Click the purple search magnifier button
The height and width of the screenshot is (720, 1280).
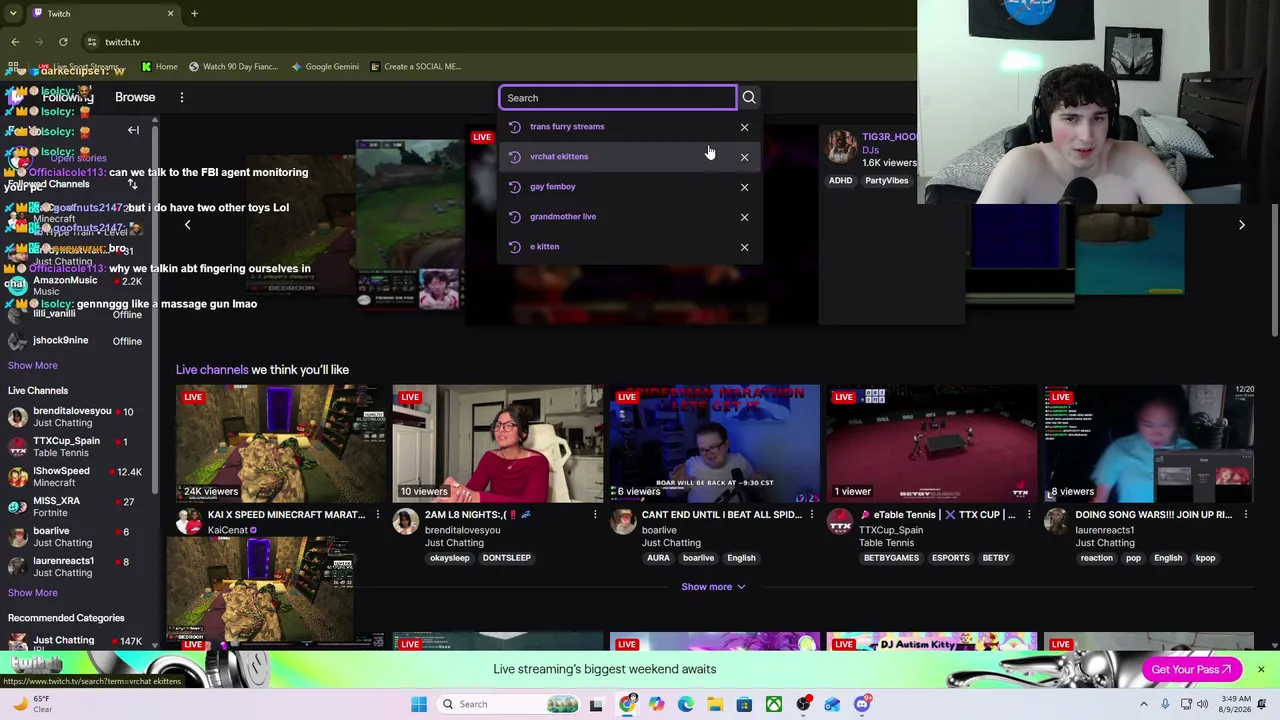(749, 97)
